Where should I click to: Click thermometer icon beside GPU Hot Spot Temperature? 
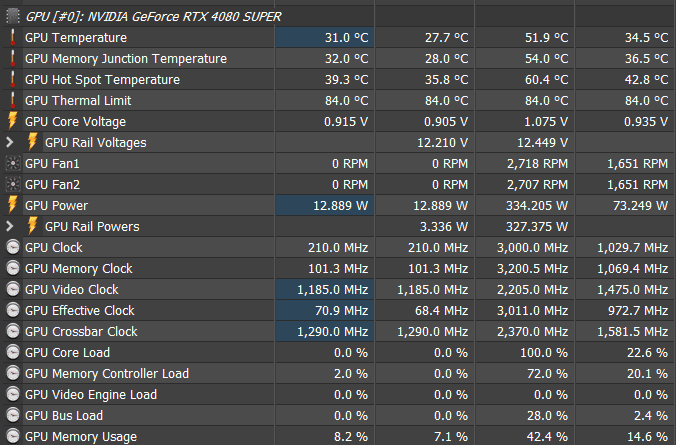tap(13, 79)
